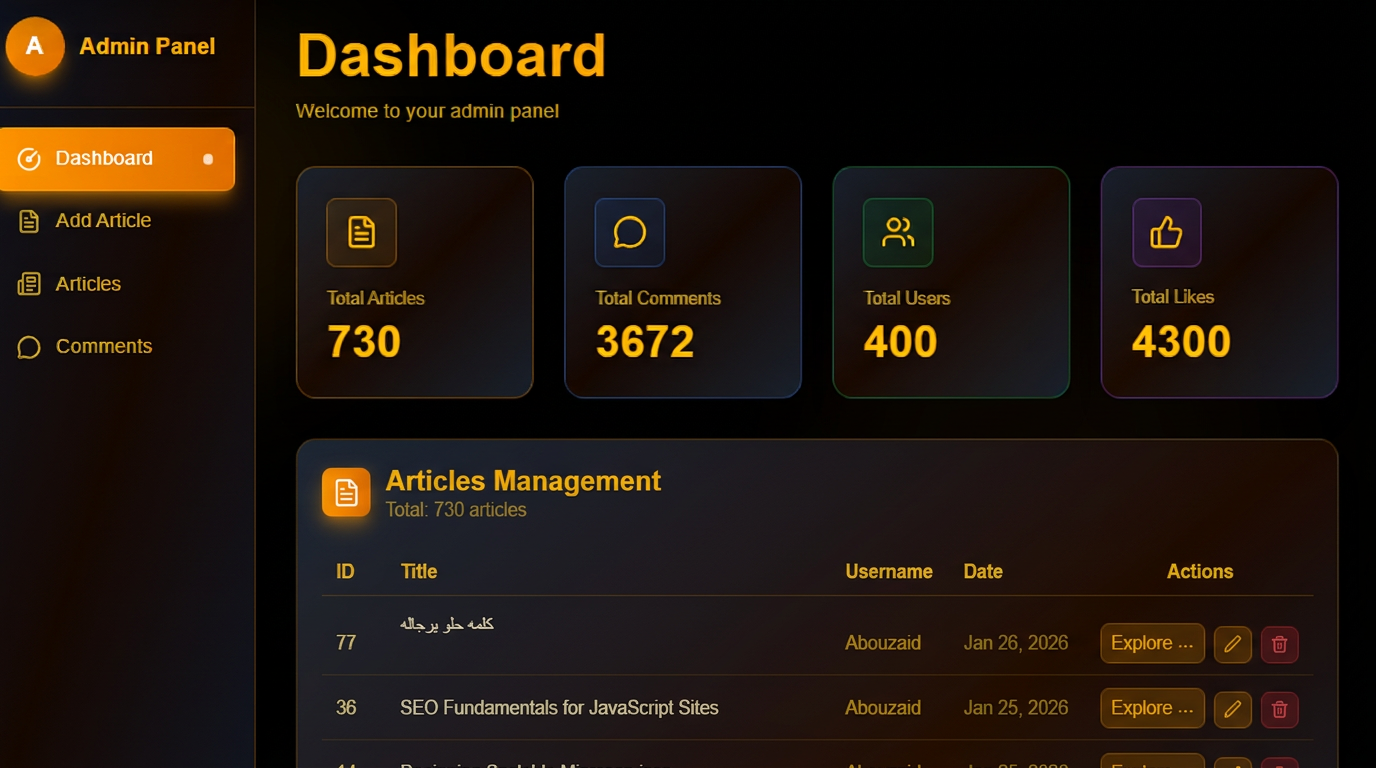Click username Abouzaid in article 36 row
1376x768 pixels.
[x=883, y=708]
